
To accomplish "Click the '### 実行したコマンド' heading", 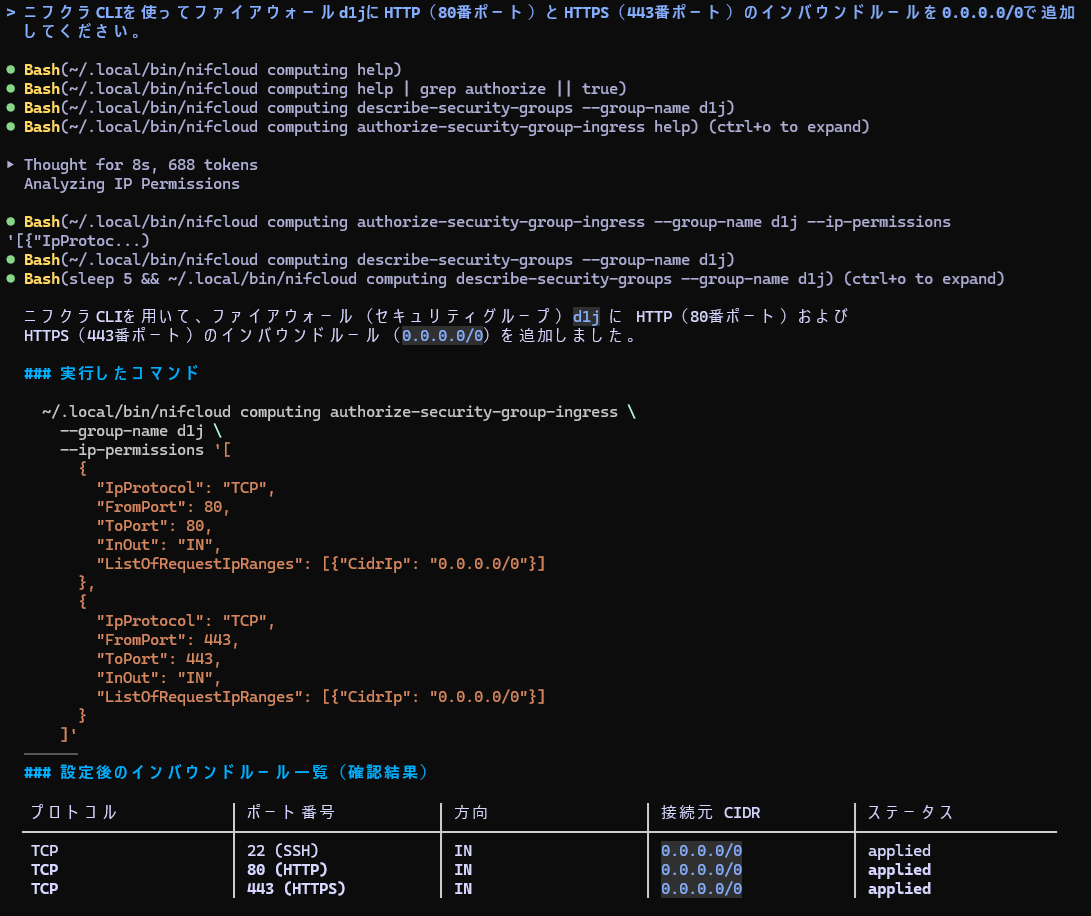I will pos(111,373).
